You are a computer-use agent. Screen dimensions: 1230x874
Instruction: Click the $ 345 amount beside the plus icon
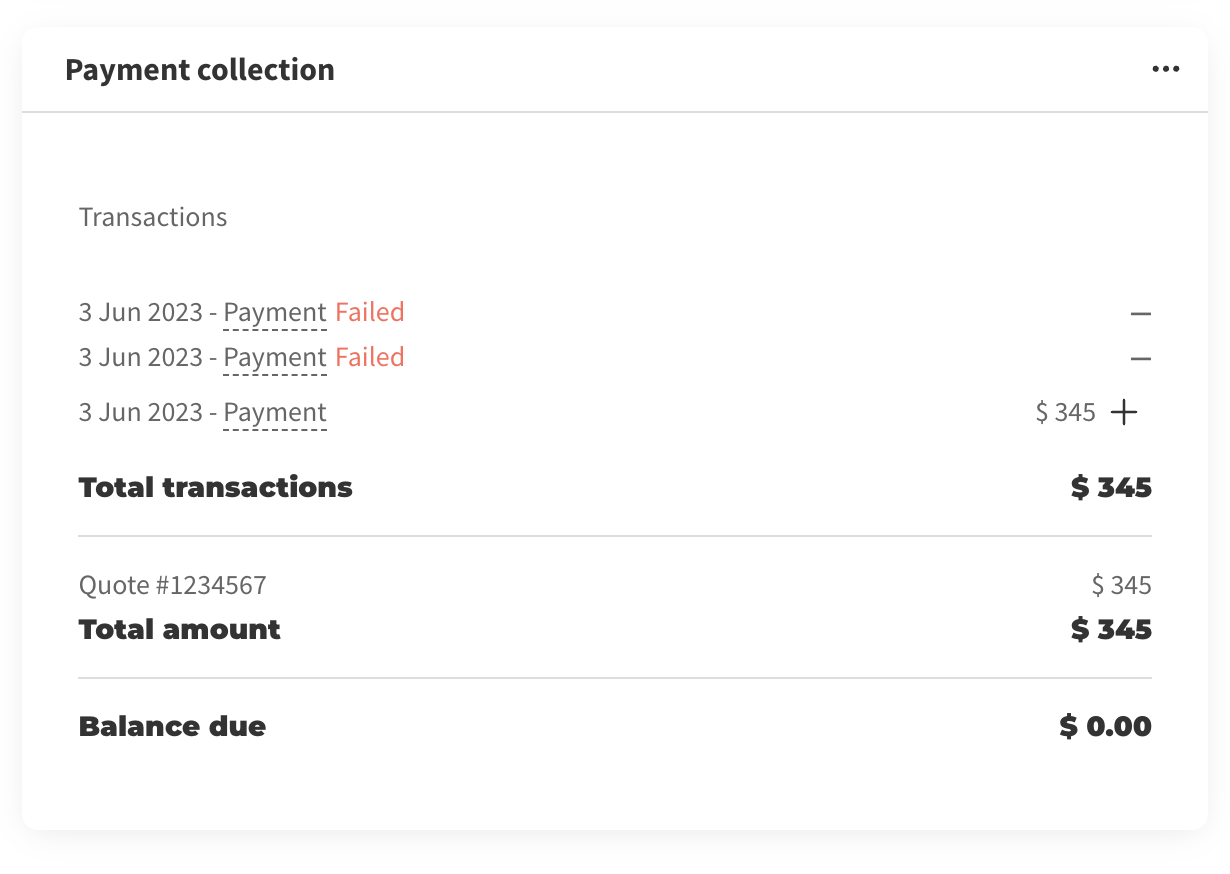(1066, 413)
